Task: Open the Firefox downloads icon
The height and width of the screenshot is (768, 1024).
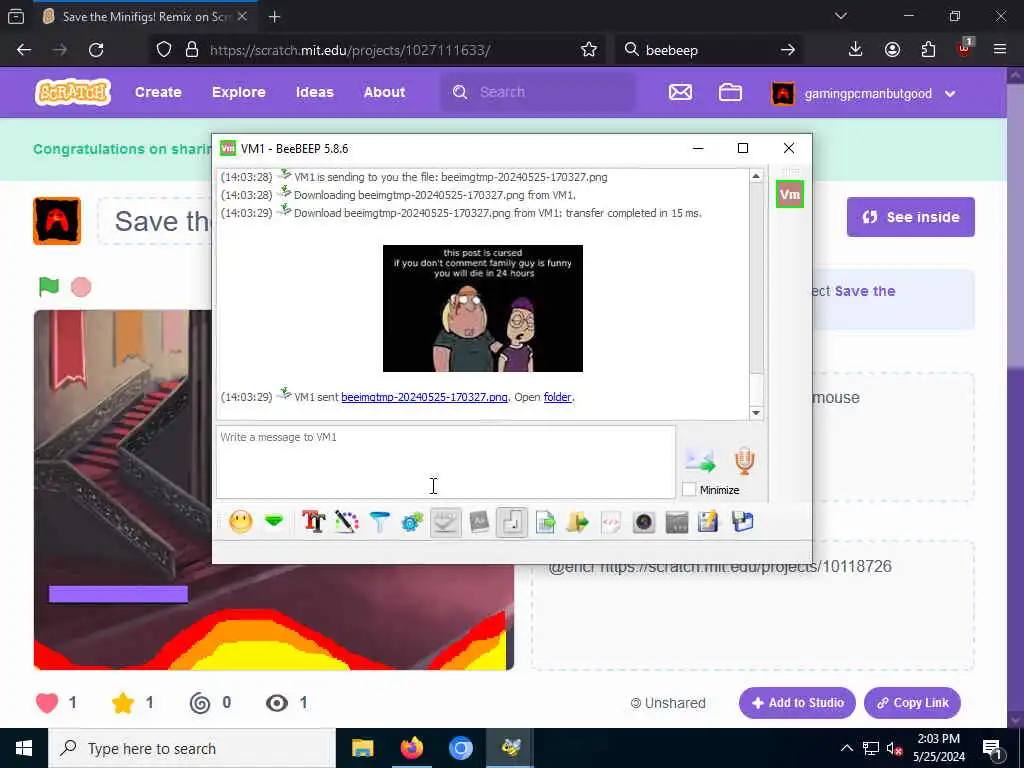Action: coord(856,50)
